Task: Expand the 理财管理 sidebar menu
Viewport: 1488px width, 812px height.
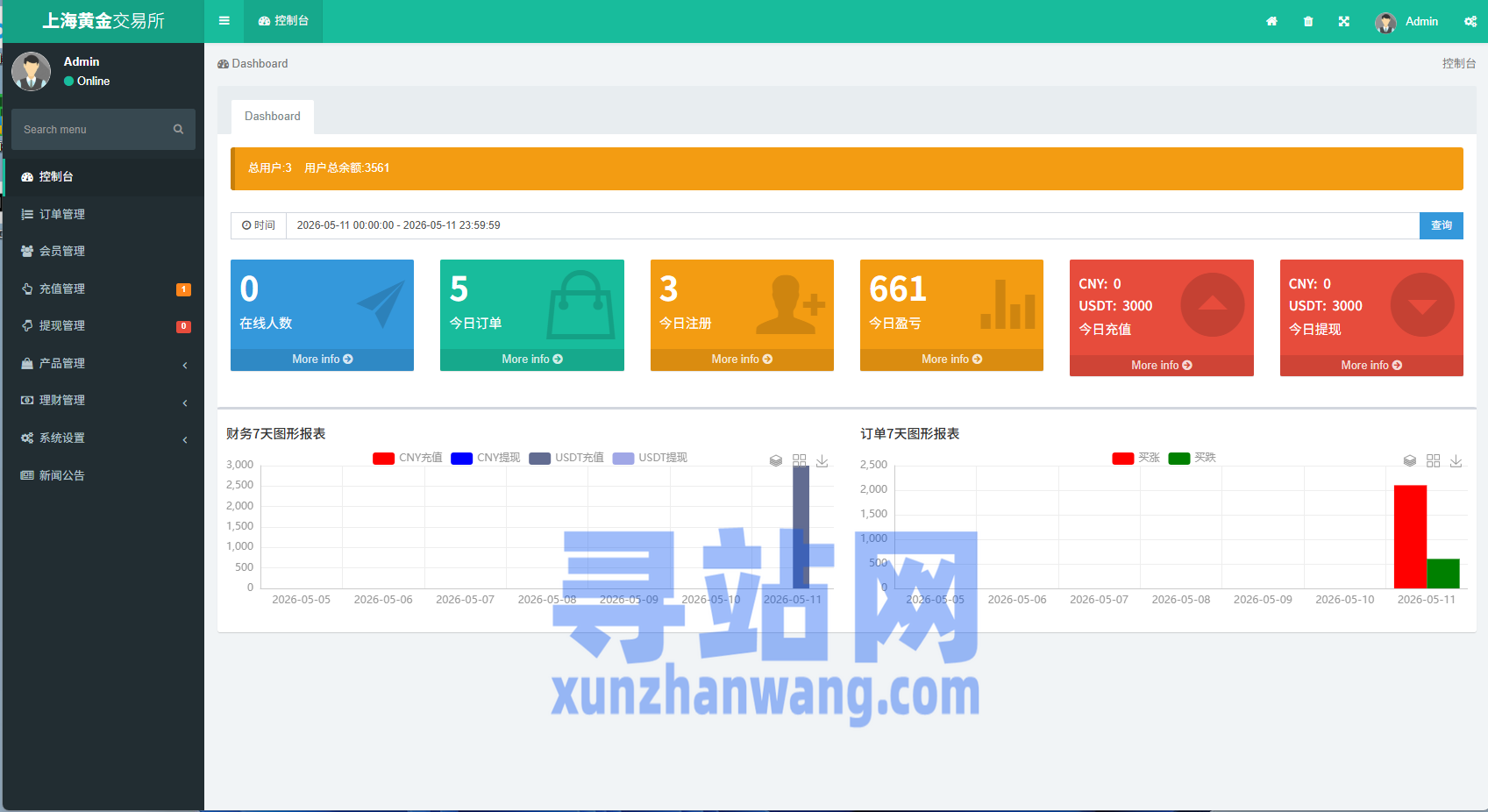Action: [x=103, y=400]
